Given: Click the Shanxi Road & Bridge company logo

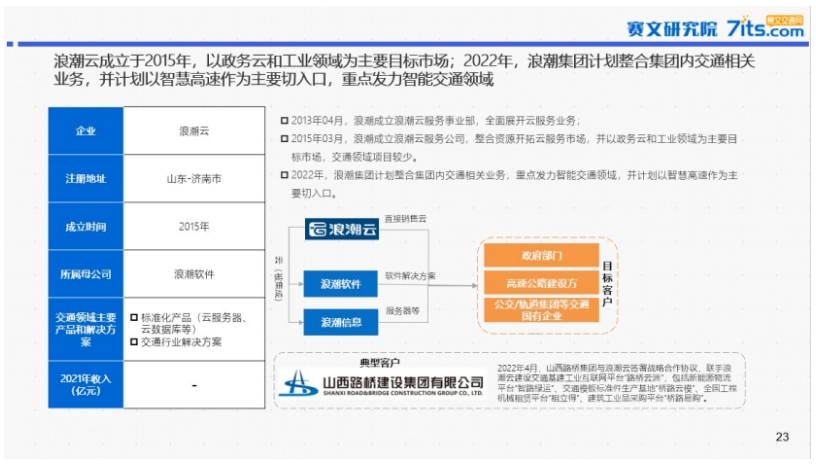Looking at the screenshot, I should click(x=382, y=384).
